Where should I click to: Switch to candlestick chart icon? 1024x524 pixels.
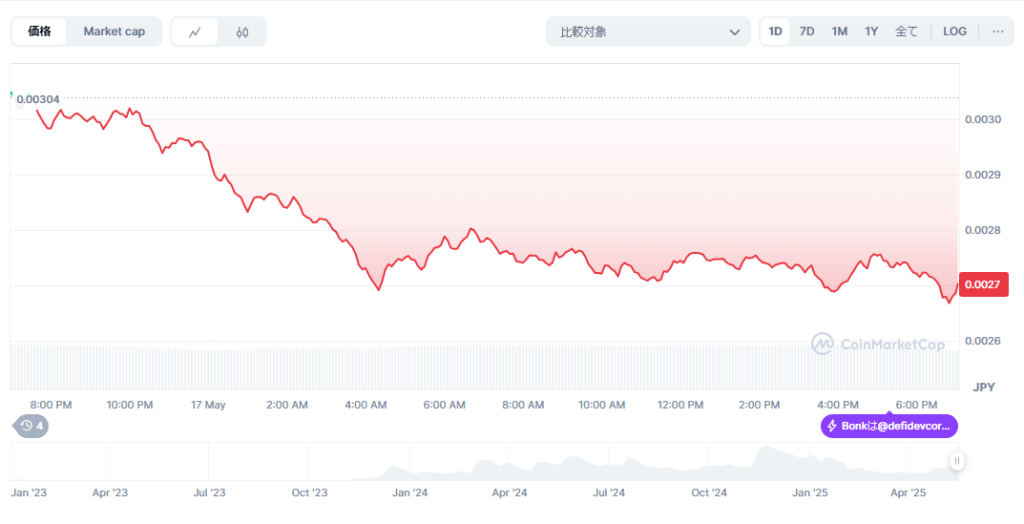point(242,32)
